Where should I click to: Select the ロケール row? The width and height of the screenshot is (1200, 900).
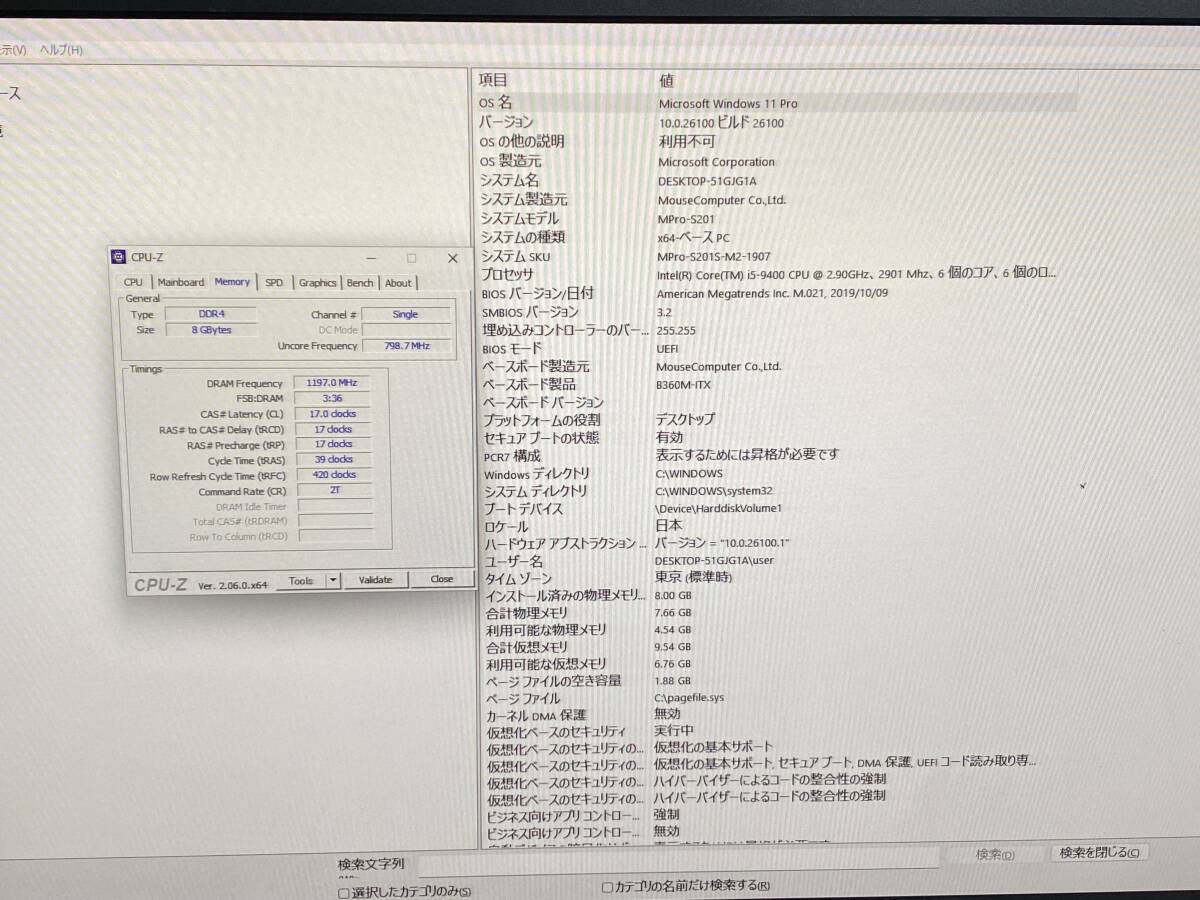tap(777, 525)
